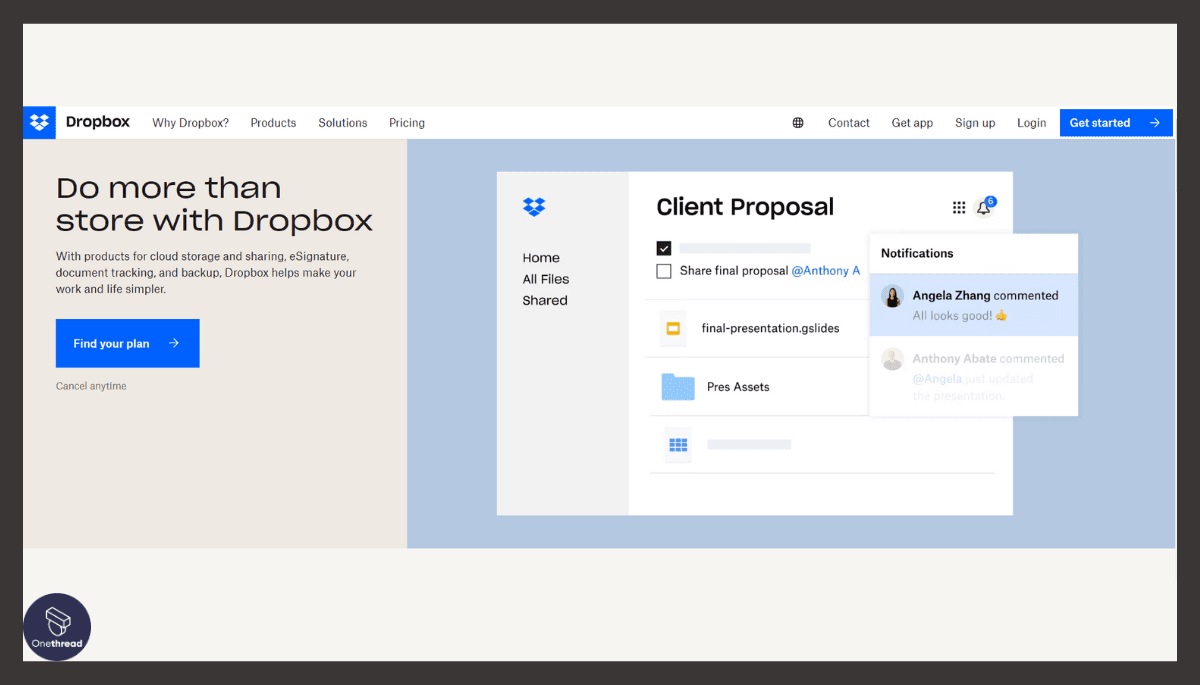Click the apps grid icon beside the bell

(957, 206)
